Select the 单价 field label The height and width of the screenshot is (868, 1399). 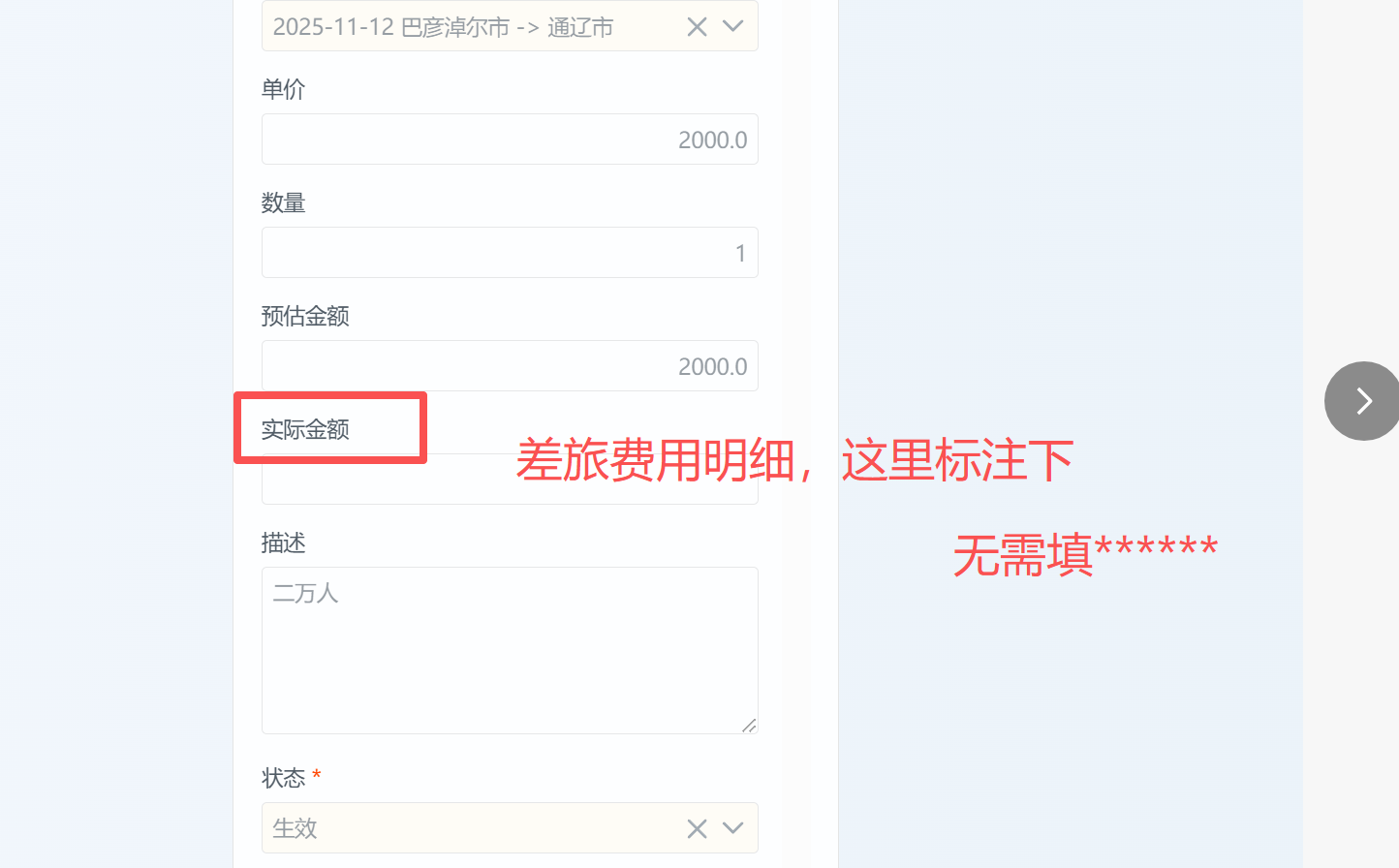tap(283, 89)
